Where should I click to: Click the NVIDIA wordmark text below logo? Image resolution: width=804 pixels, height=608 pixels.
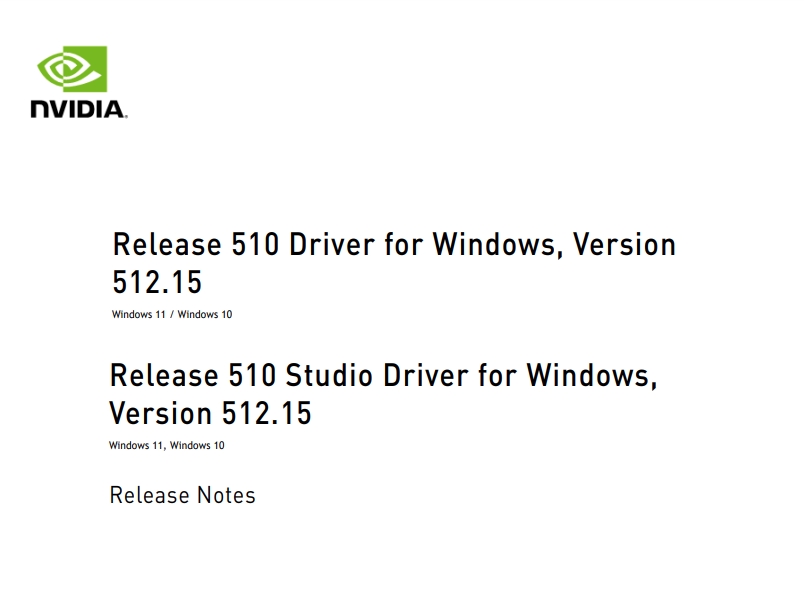78,109
